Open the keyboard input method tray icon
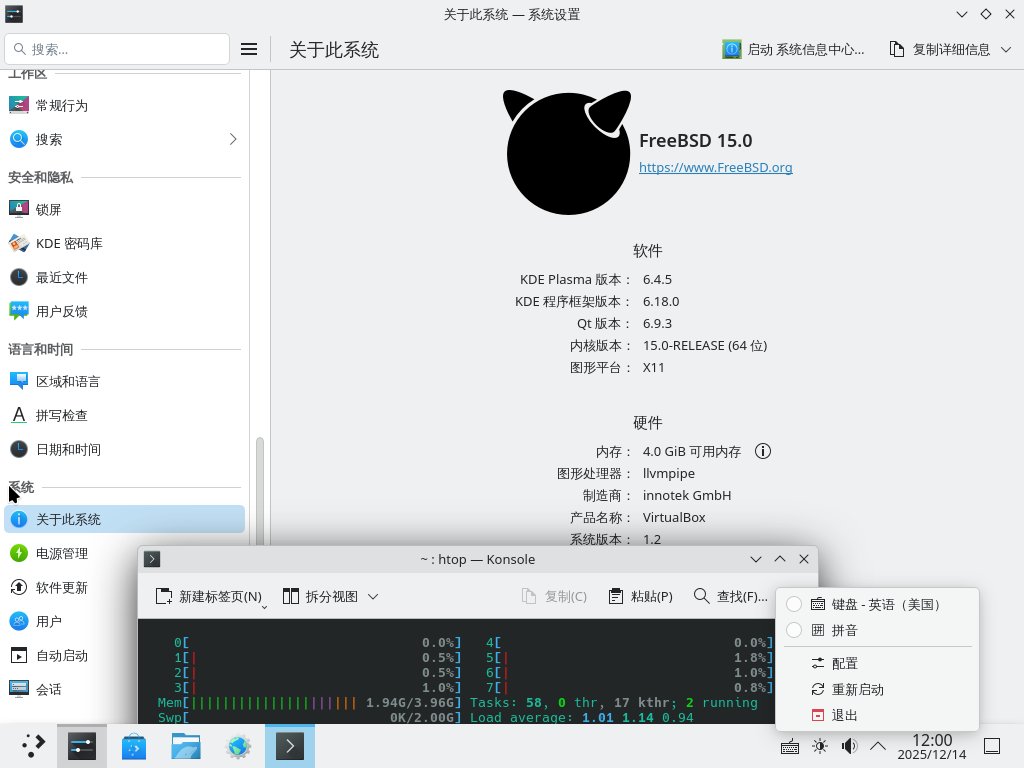 coord(789,746)
